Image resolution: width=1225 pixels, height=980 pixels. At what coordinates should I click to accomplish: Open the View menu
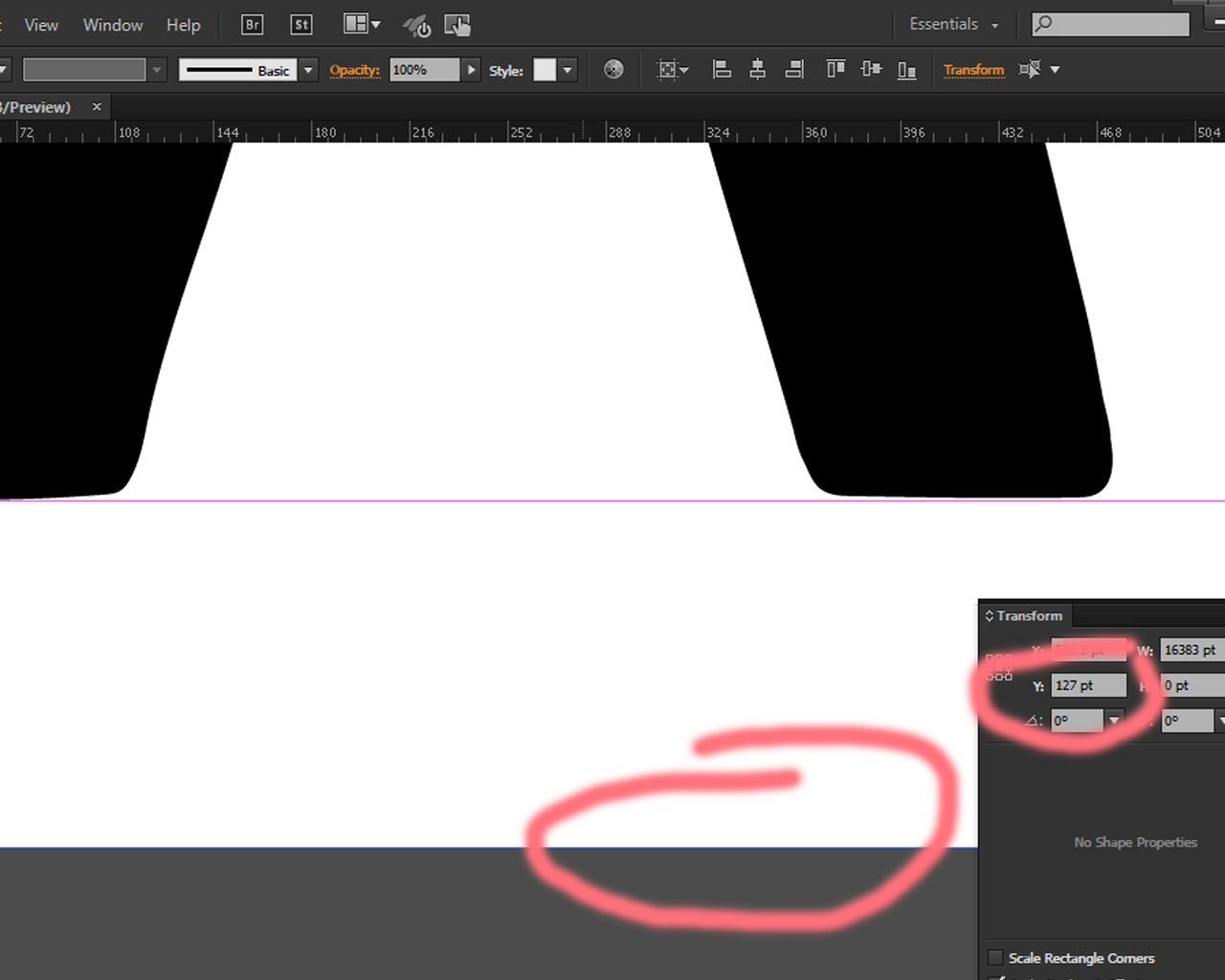(x=41, y=25)
